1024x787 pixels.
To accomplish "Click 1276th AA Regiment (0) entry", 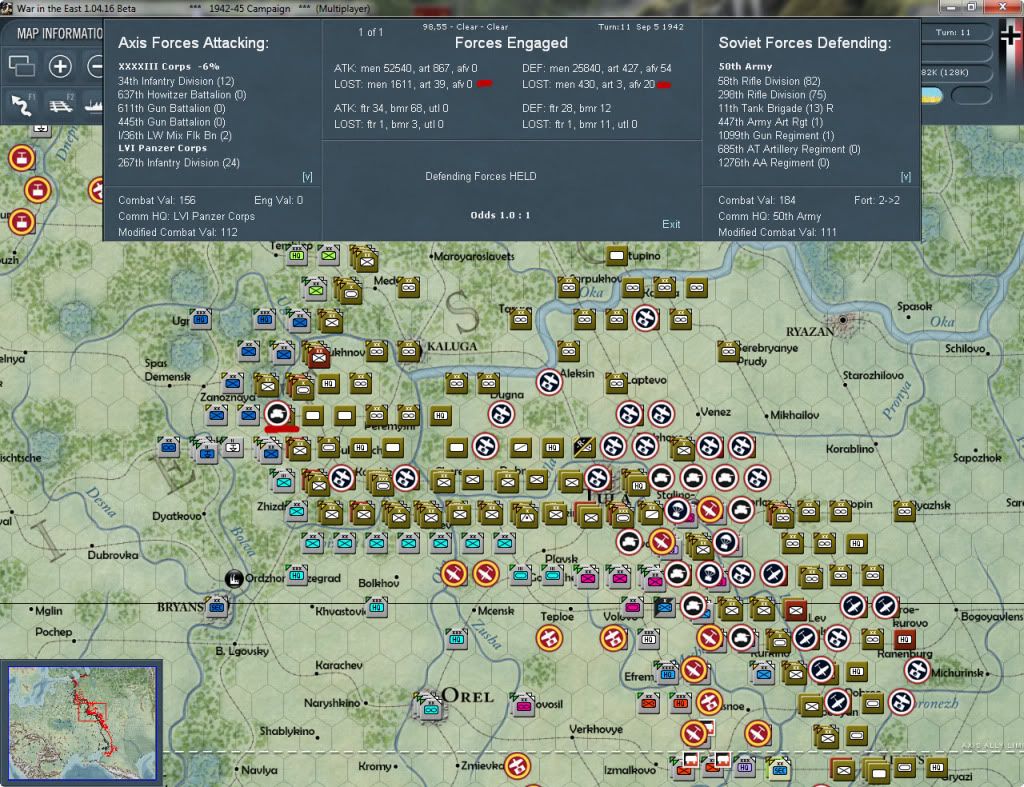I will click(x=773, y=163).
